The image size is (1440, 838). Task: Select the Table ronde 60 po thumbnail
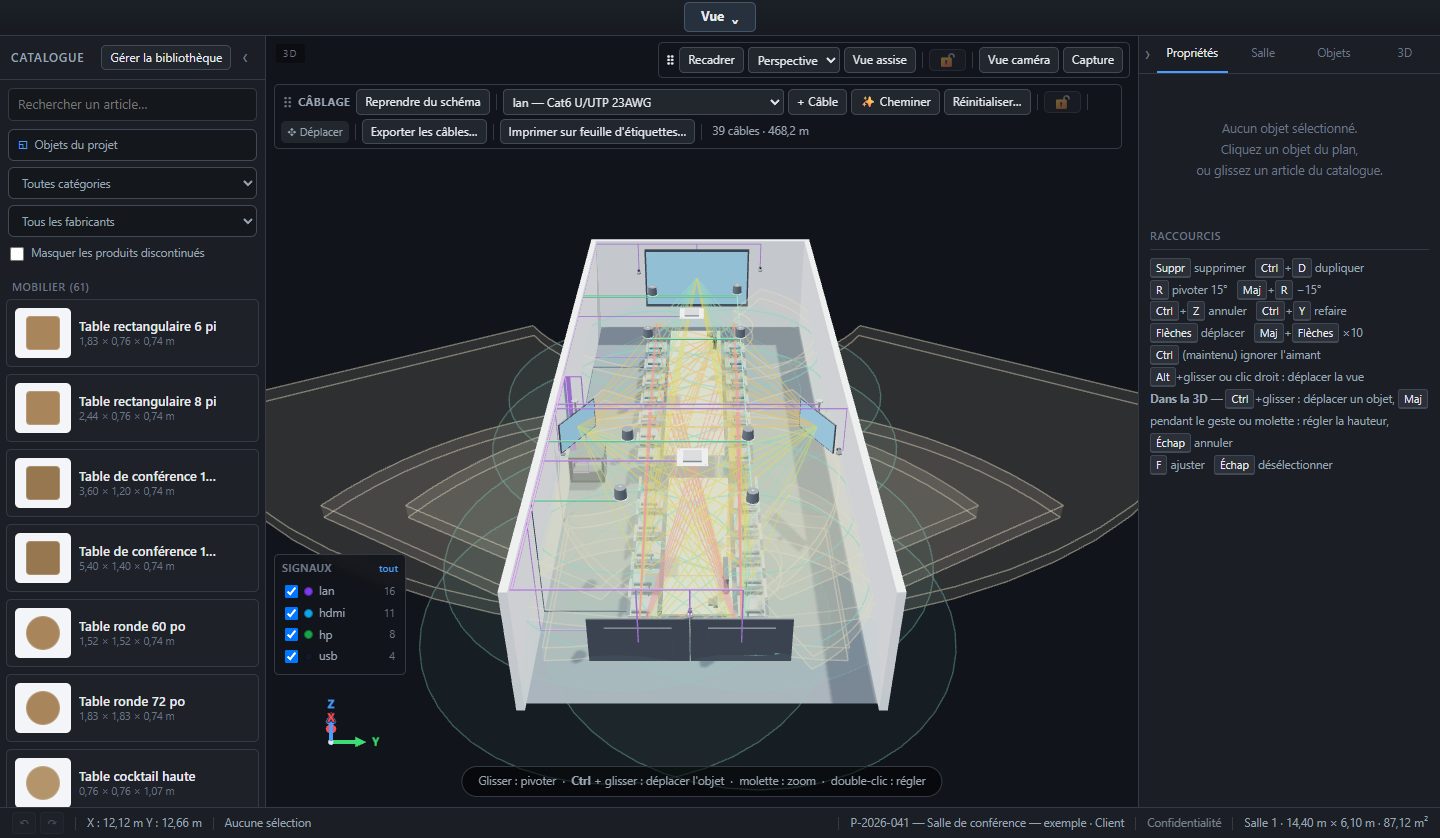(43, 634)
